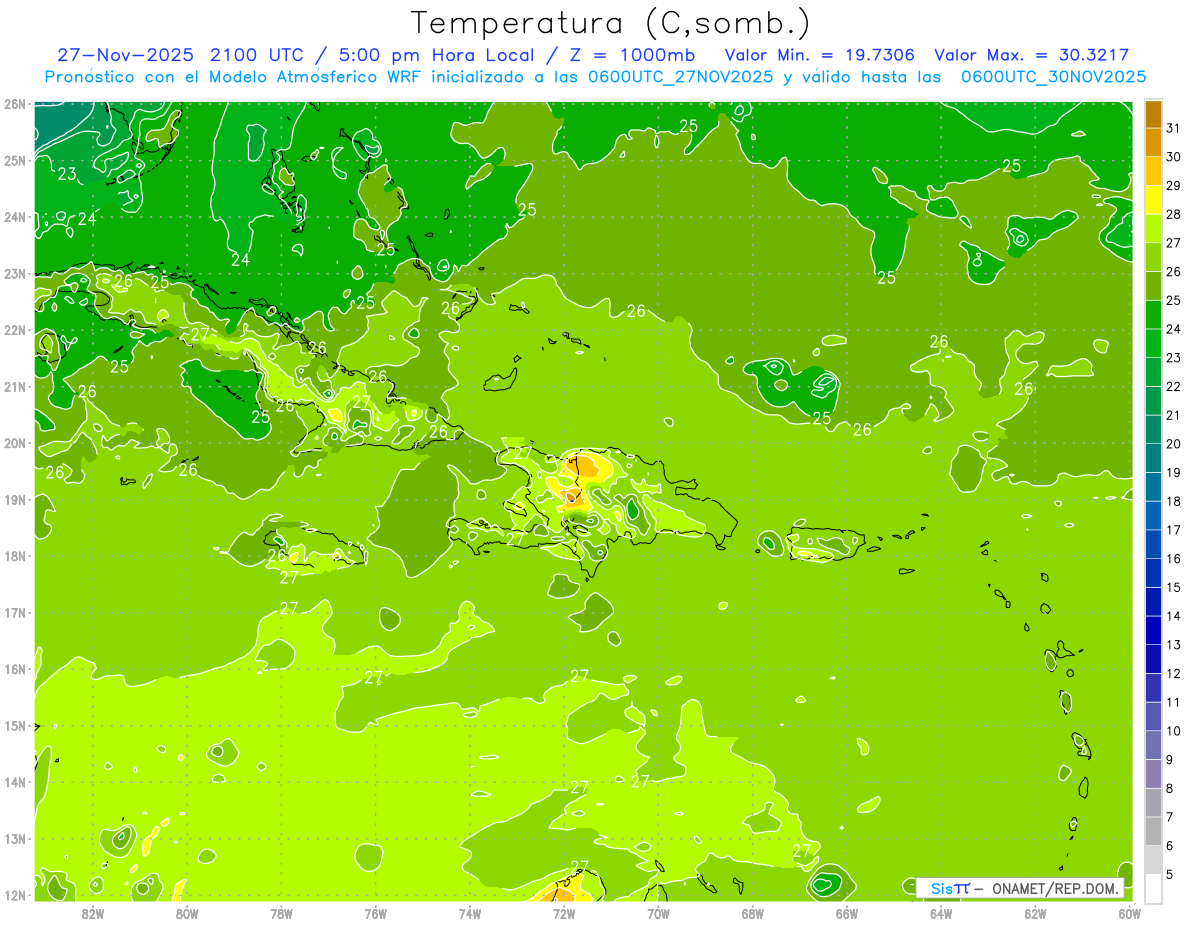Click color scale label '20'
The image size is (1200, 927).
1173,444
